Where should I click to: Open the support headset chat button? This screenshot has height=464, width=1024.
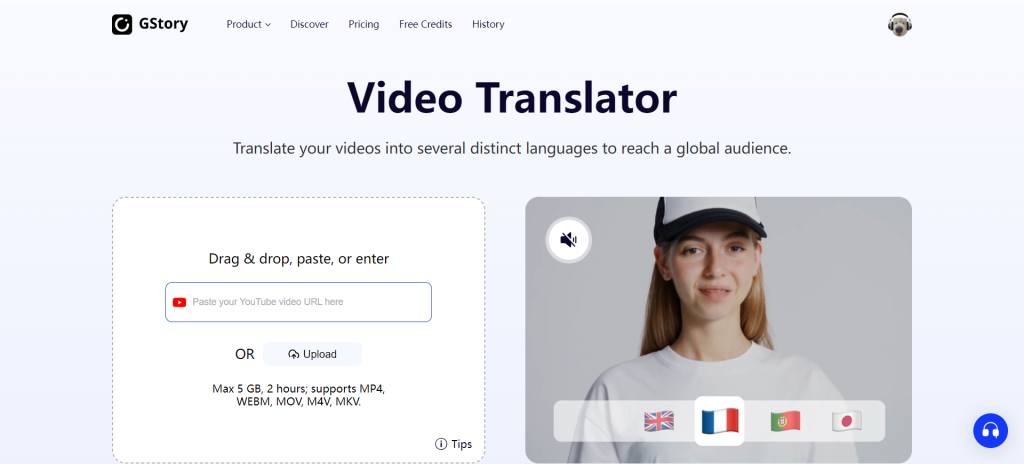pyautogui.click(x=991, y=430)
